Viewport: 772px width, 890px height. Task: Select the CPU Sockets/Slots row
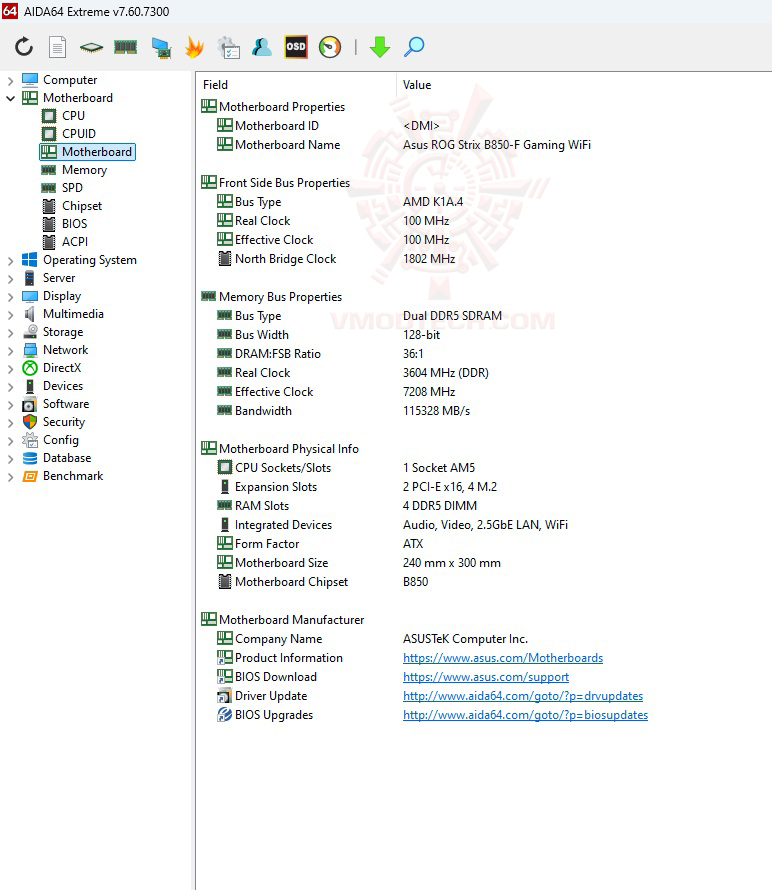point(484,468)
